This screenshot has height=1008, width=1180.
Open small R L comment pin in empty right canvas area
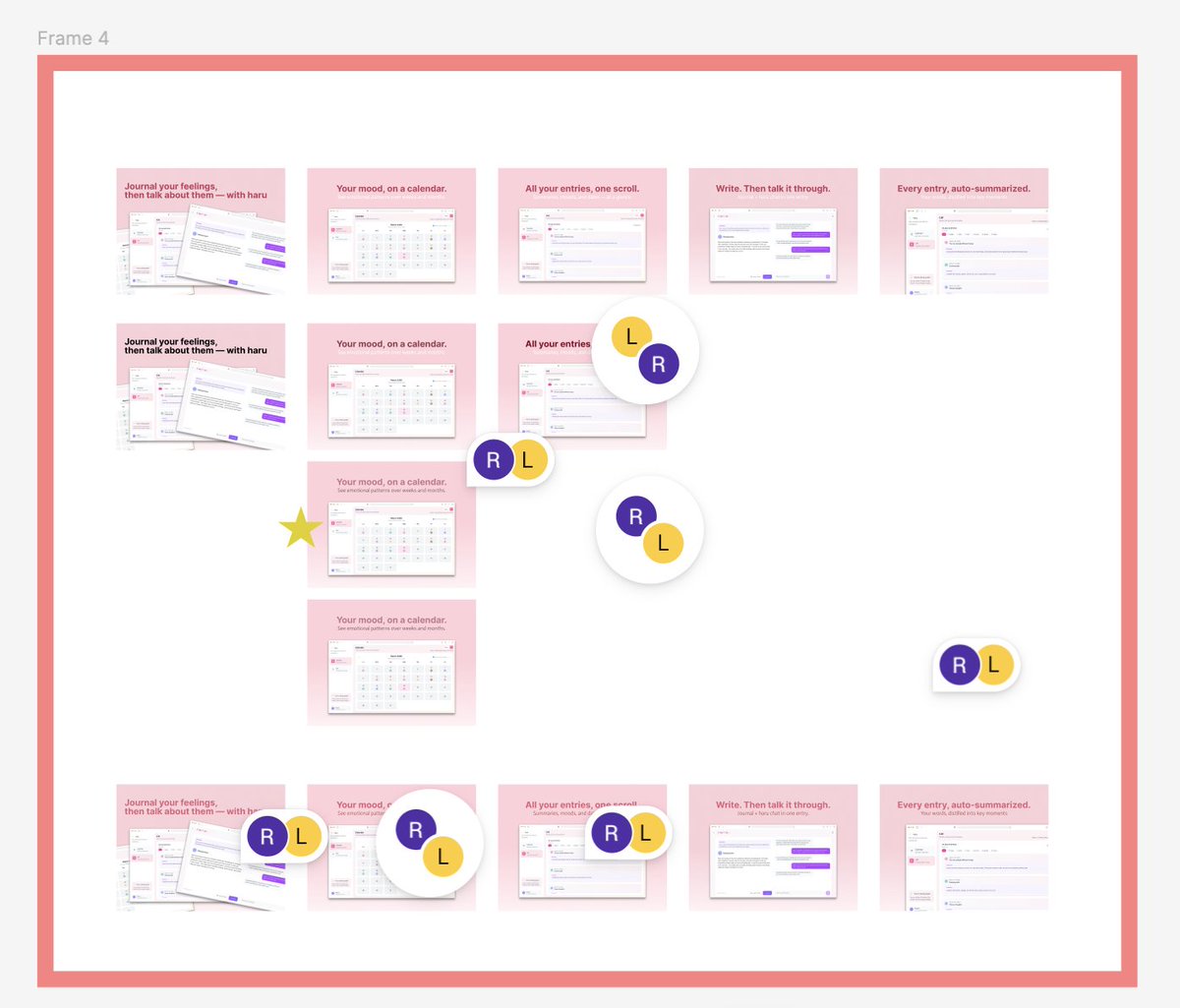tap(976, 666)
